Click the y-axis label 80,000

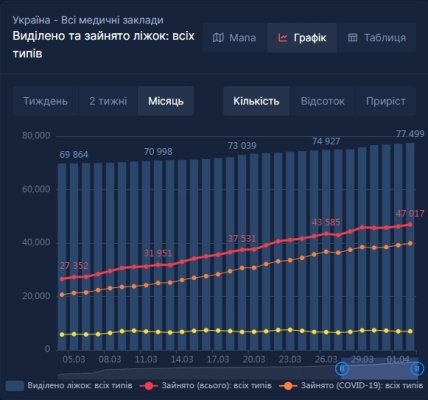point(36,136)
